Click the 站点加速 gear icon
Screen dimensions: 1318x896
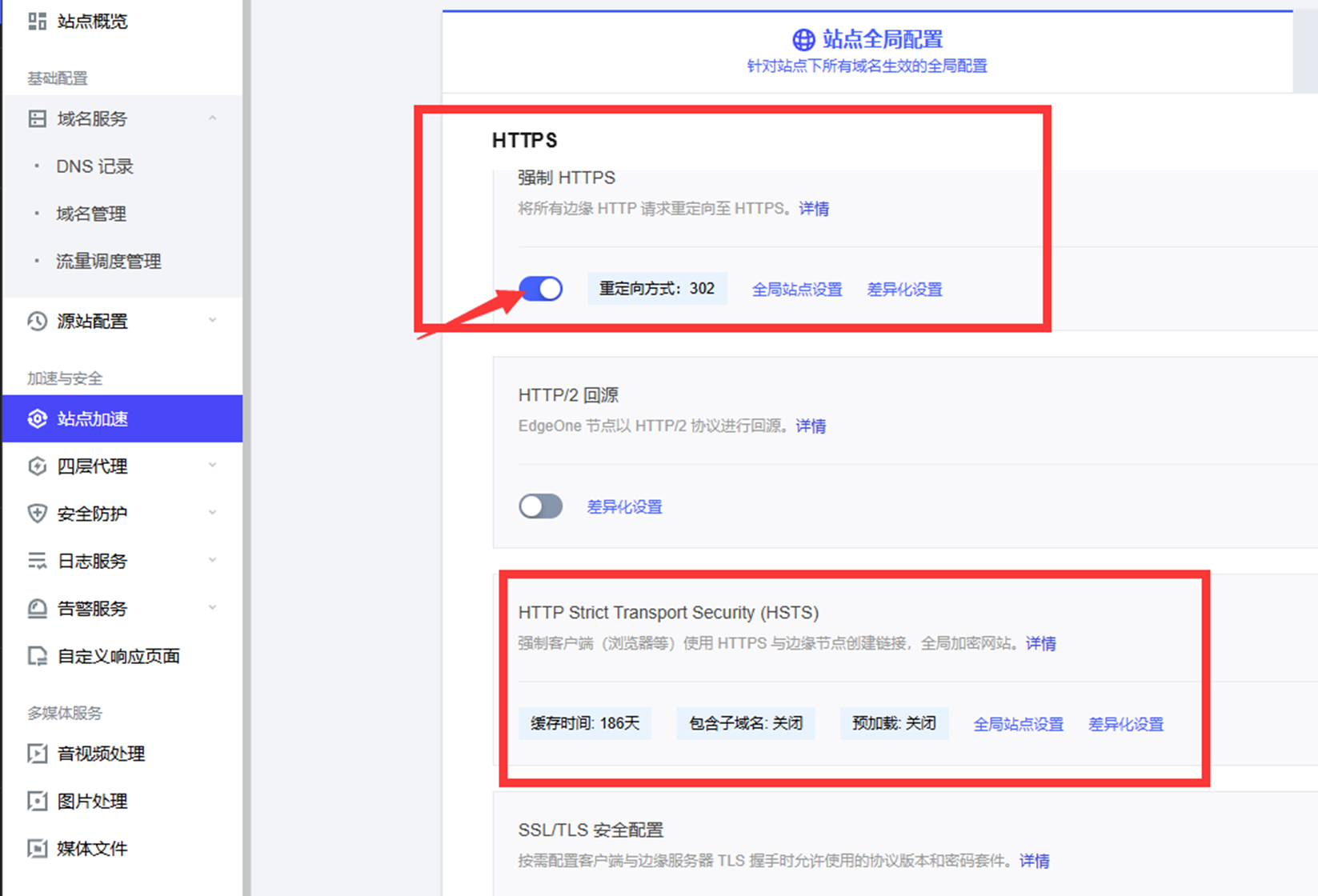click(37, 418)
